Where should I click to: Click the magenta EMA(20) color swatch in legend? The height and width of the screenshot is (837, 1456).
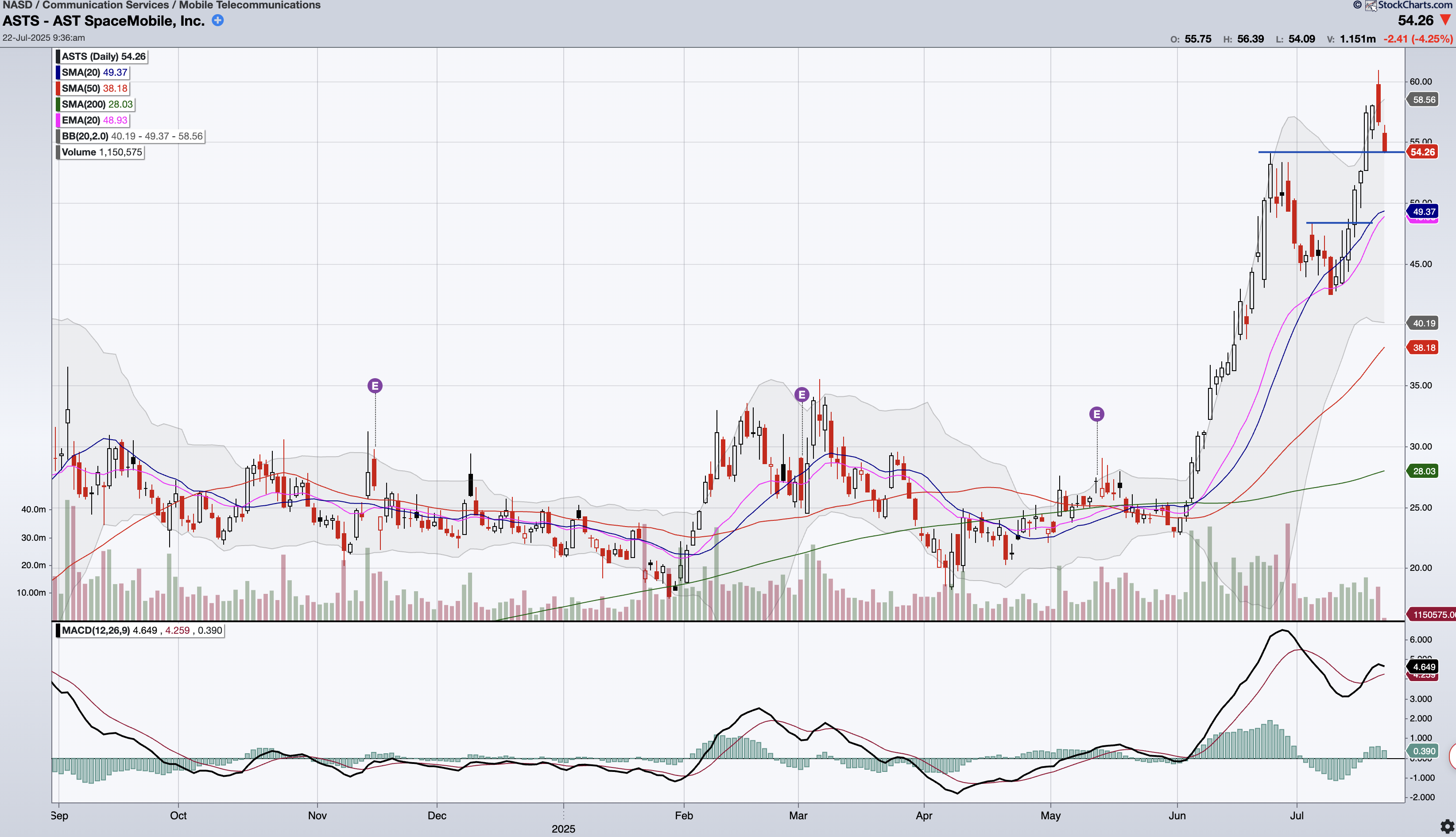[58, 120]
